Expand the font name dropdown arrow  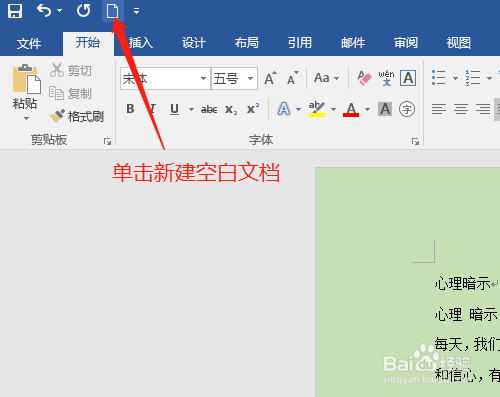pyautogui.click(x=203, y=79)
